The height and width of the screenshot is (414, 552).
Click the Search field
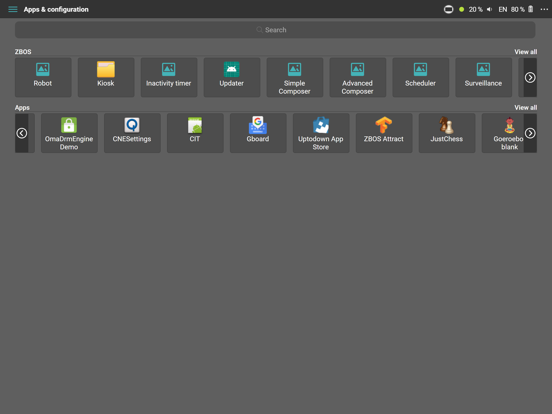pyautogui.click(x=275, y=30)
